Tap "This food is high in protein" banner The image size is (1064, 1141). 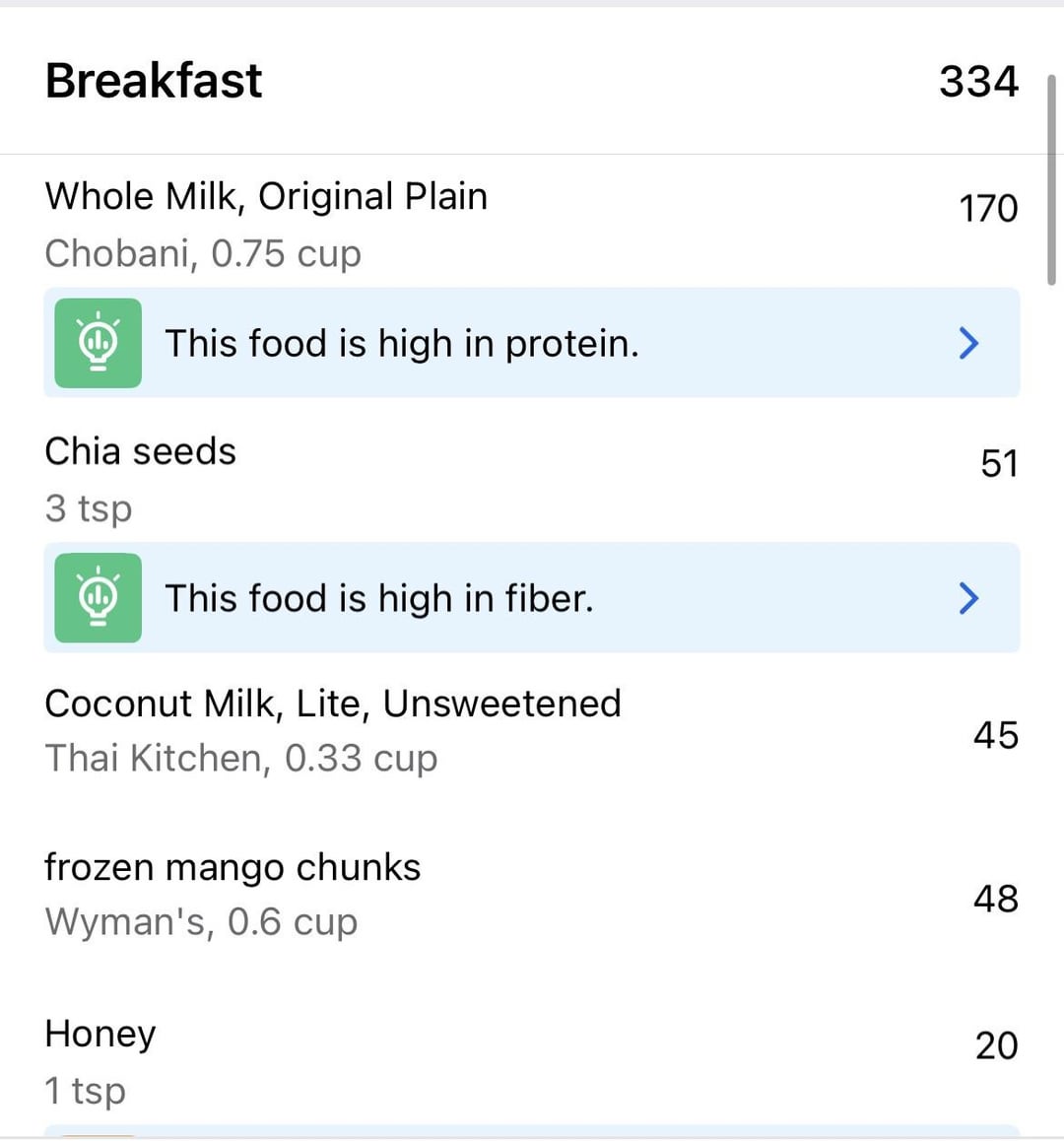click(x=402, y=344)
